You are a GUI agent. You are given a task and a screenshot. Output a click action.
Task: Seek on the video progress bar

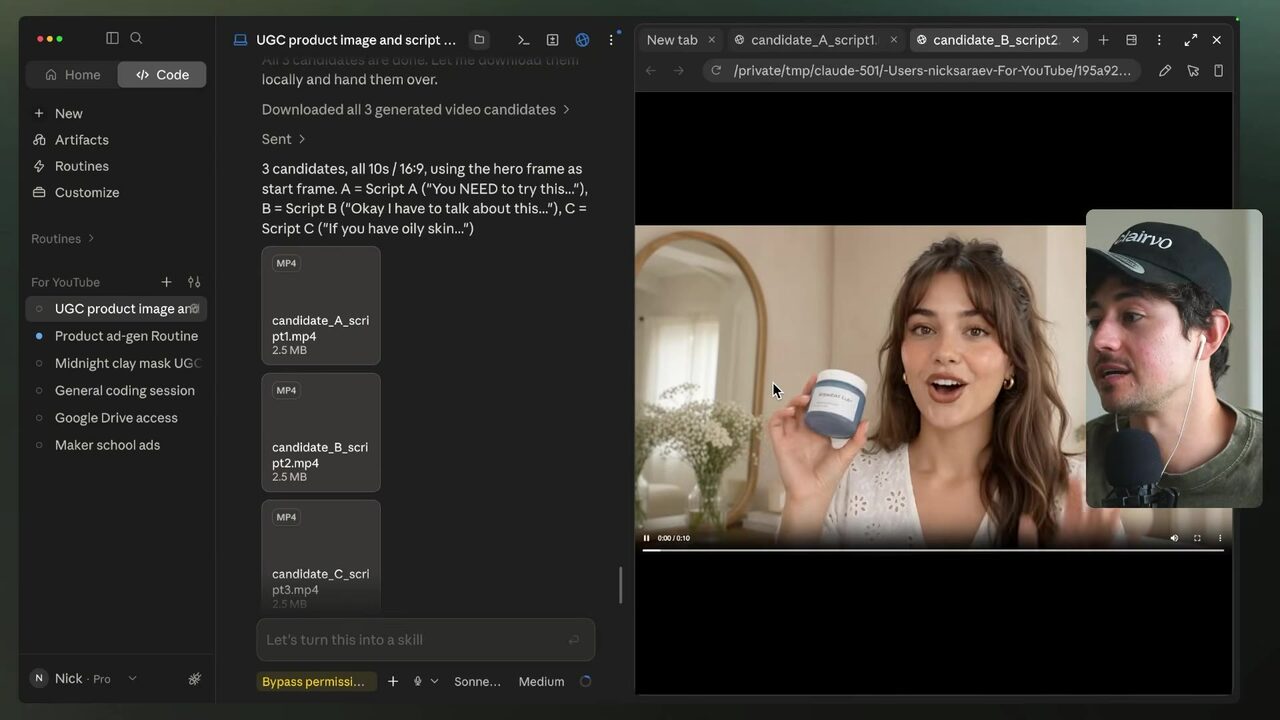(x=933, y=550)
